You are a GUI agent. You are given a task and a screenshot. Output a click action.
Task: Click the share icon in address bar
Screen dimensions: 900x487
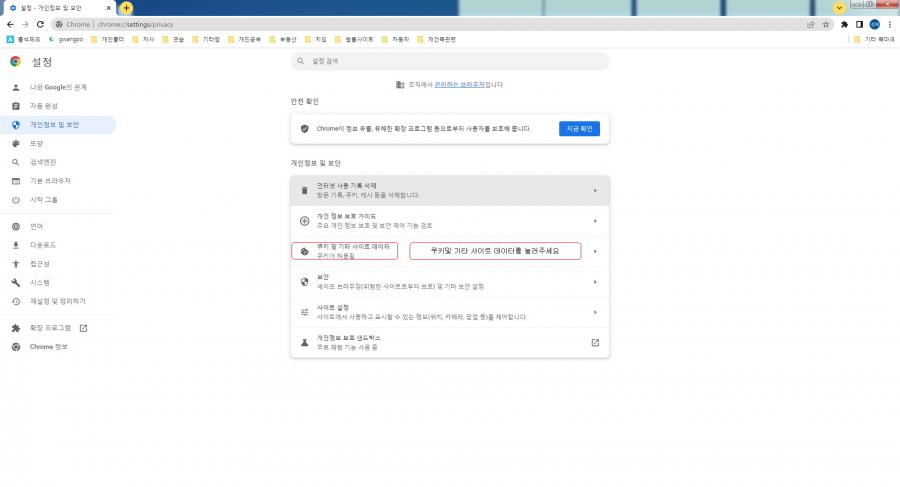tap(810, 24)
